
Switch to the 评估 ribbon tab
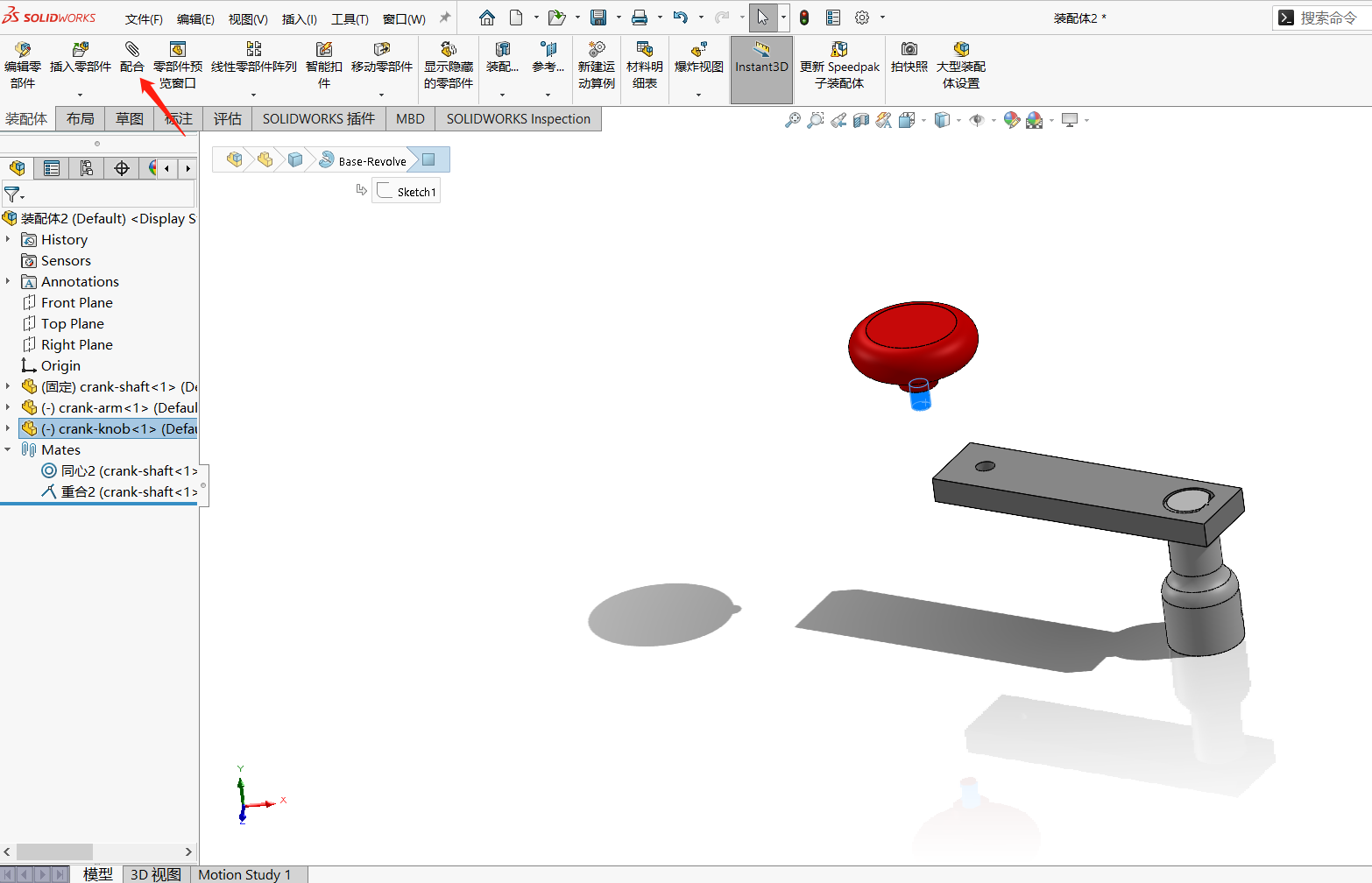227,118
